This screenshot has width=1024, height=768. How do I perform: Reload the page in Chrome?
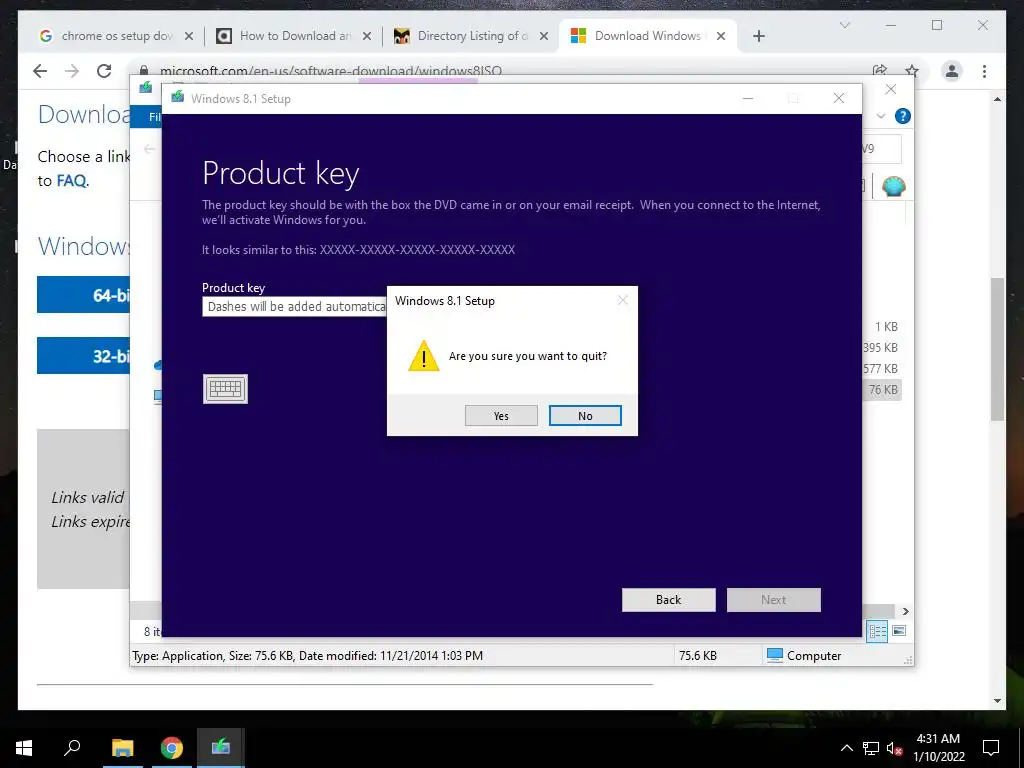104,71
